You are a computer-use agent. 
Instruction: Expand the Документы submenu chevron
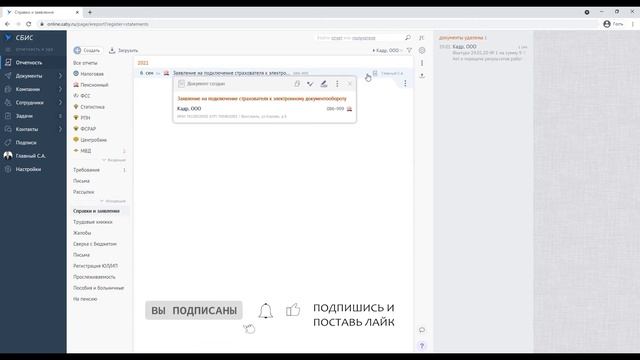[x=60, y=76]
